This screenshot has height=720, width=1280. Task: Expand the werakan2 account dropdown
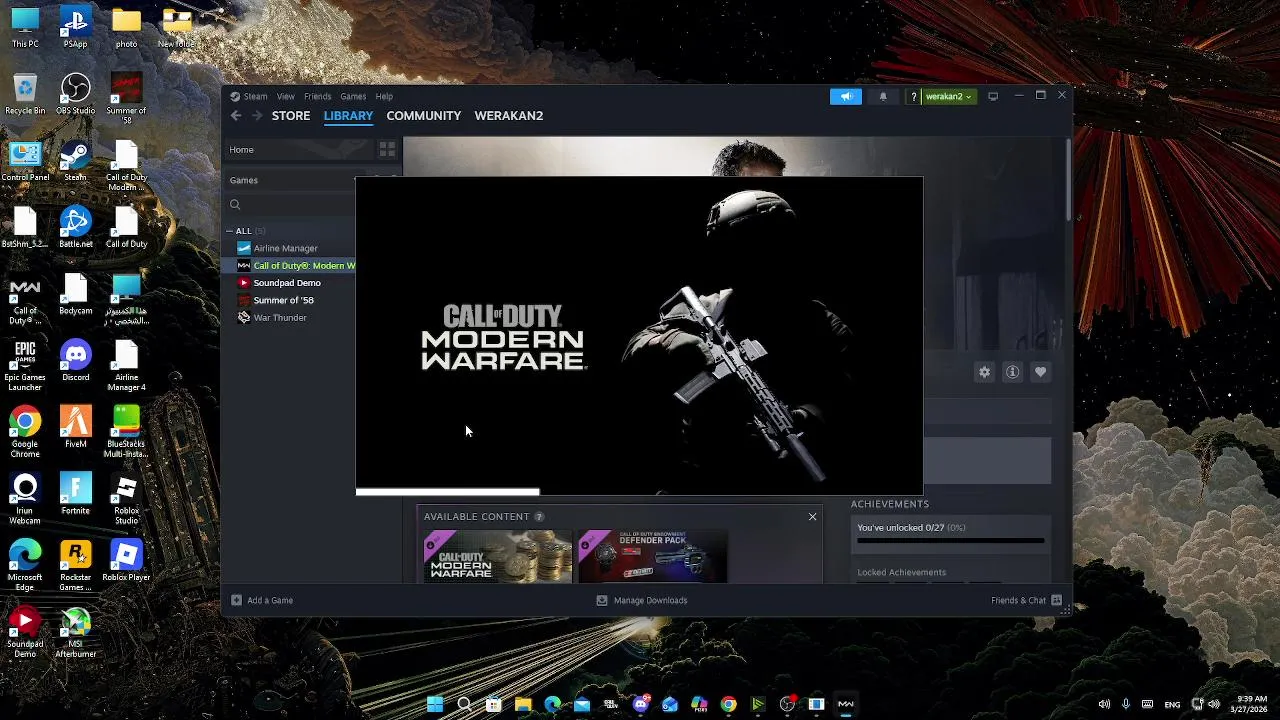click(948, 96)
